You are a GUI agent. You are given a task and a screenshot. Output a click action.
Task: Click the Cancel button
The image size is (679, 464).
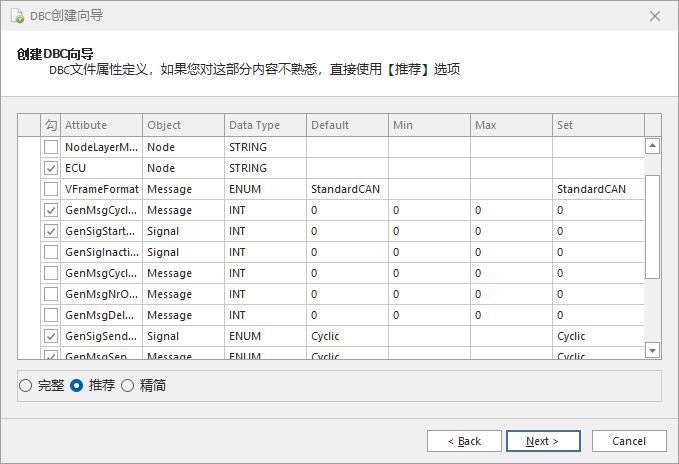pyautogui.click(x=629, y=441)
